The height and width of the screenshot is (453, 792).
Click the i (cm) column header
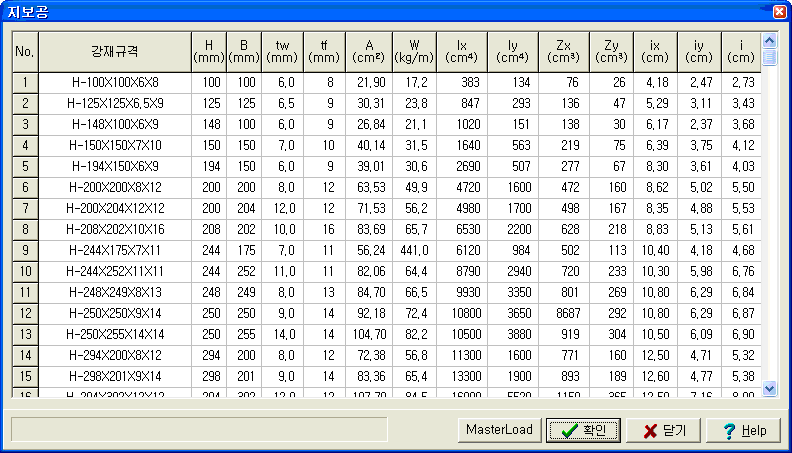pos(741,52)
